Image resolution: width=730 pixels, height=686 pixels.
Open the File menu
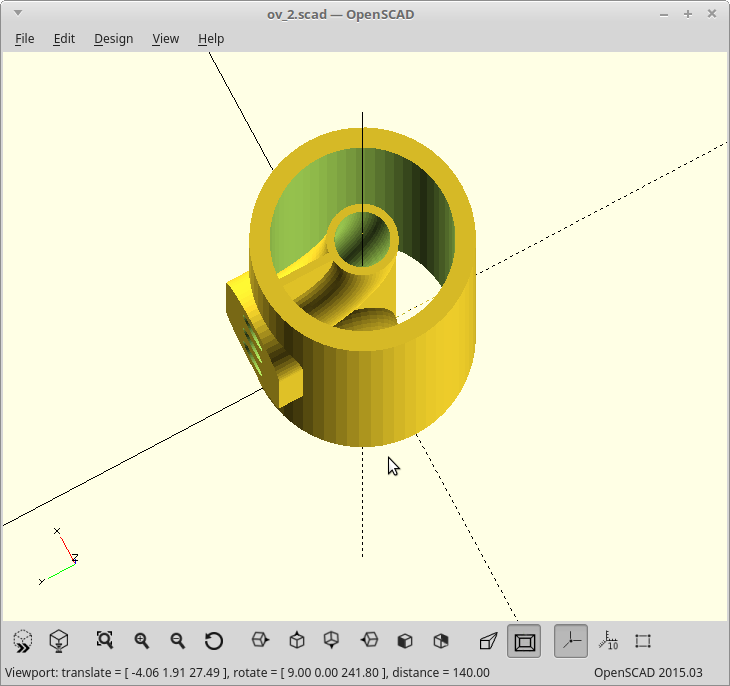[x=25, y=39]
